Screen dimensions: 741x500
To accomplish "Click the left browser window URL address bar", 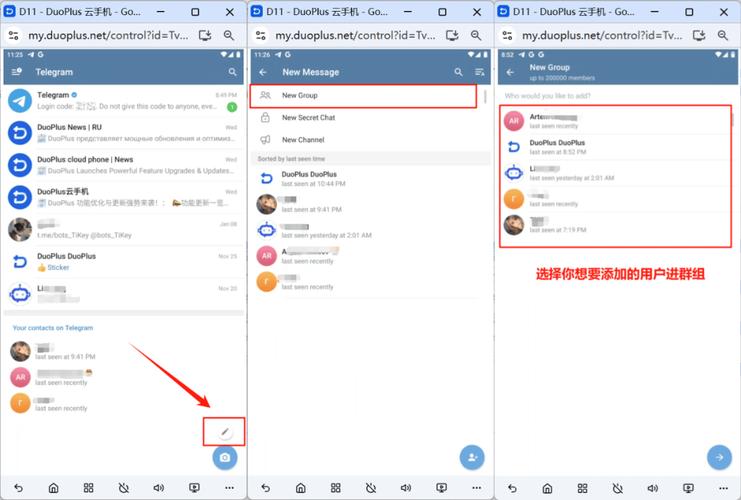I will click(108, 35).
